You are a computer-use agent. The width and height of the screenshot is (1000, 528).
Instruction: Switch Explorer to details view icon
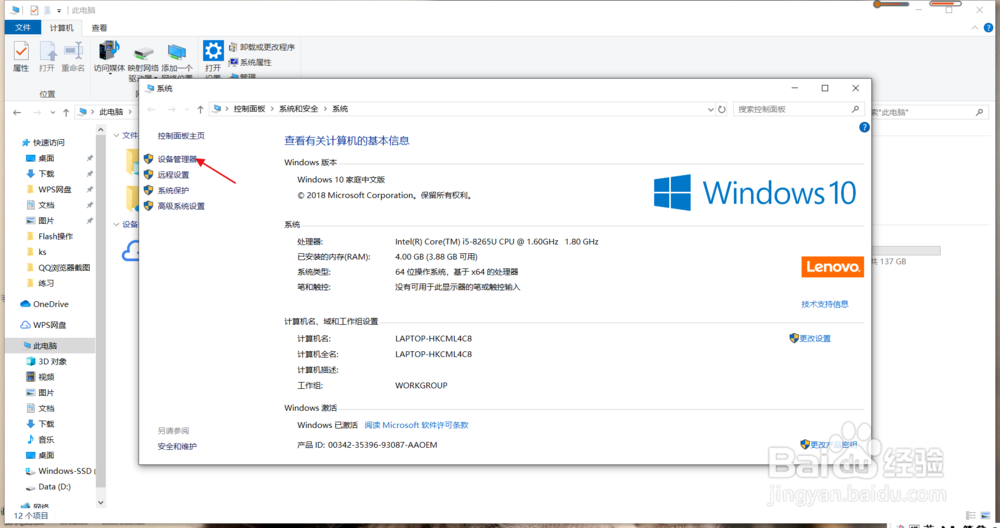pyautogui.click(x=971, y=515)
